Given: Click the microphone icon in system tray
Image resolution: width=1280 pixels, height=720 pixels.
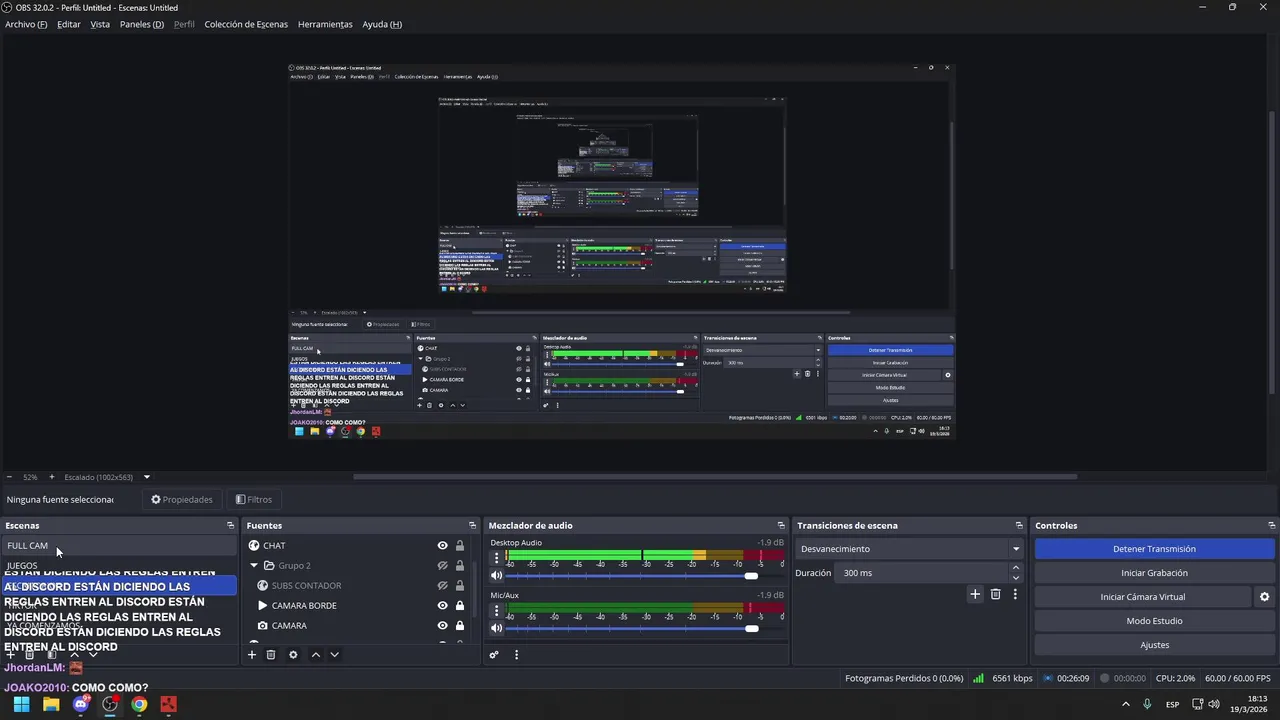Looking at the screenshot, I should coord(1147,704).
